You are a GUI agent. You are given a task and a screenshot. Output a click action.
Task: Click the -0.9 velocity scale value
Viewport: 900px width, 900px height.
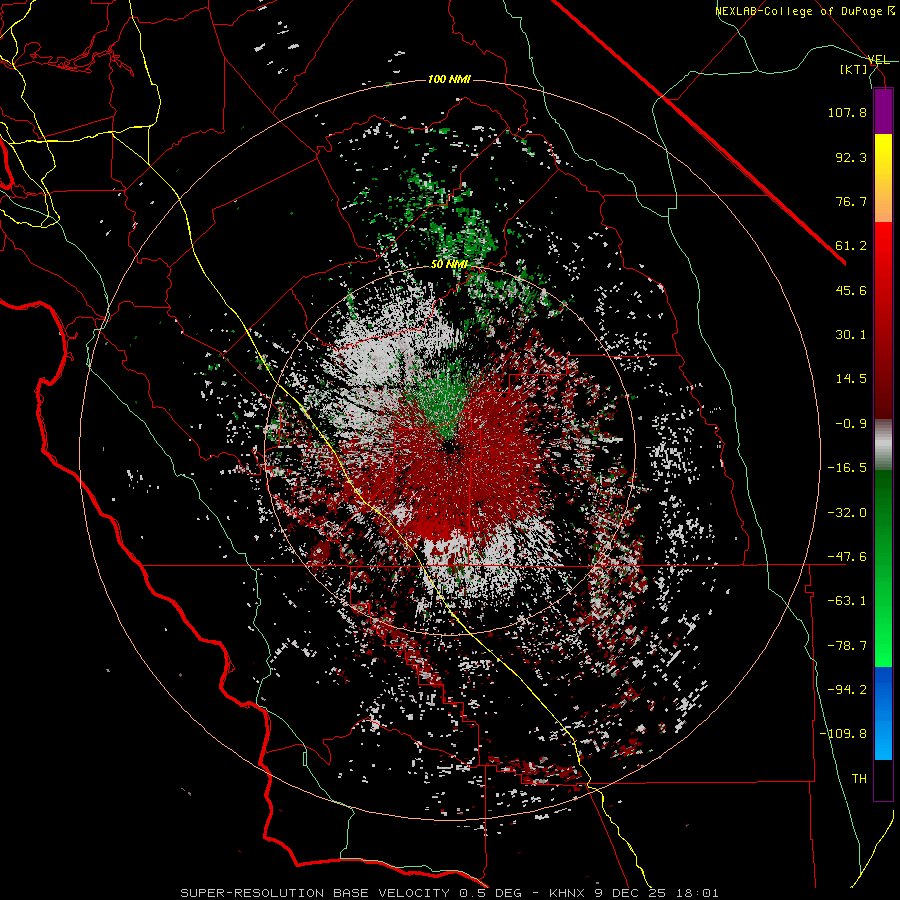[851, 424]
